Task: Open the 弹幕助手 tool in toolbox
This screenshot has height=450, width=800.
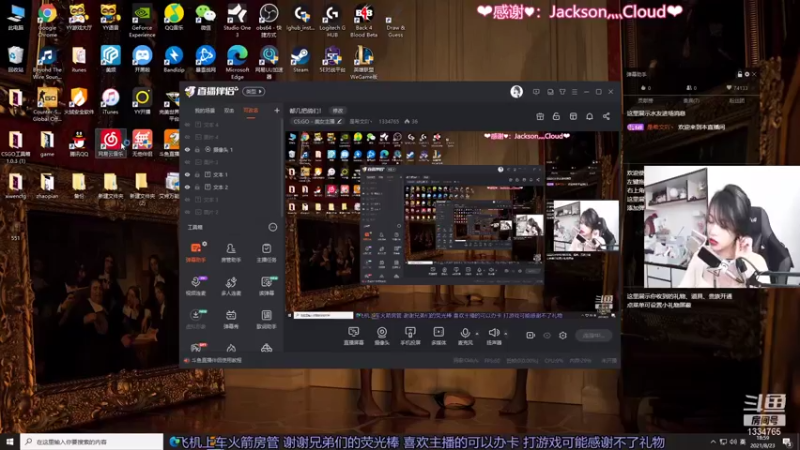Action: [196, 253]
